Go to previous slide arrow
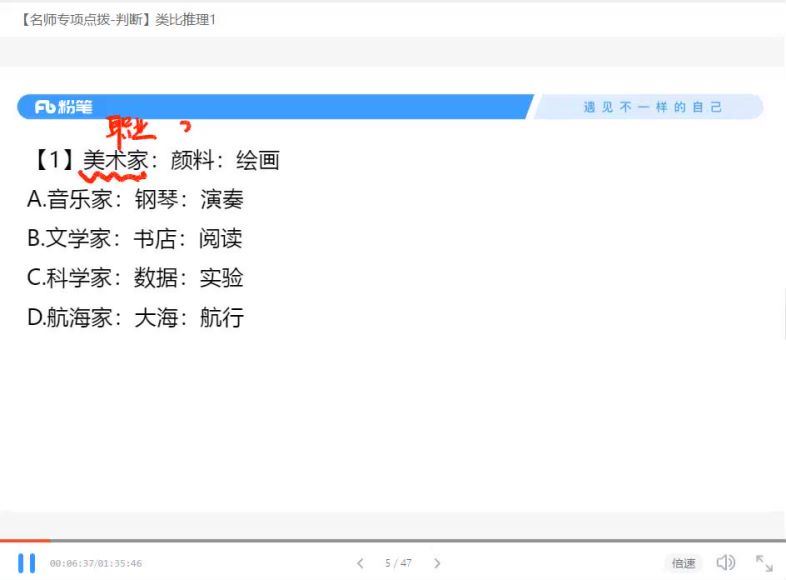Image resolution: width=786 pixels, height=580 pixels. point(360,563)
